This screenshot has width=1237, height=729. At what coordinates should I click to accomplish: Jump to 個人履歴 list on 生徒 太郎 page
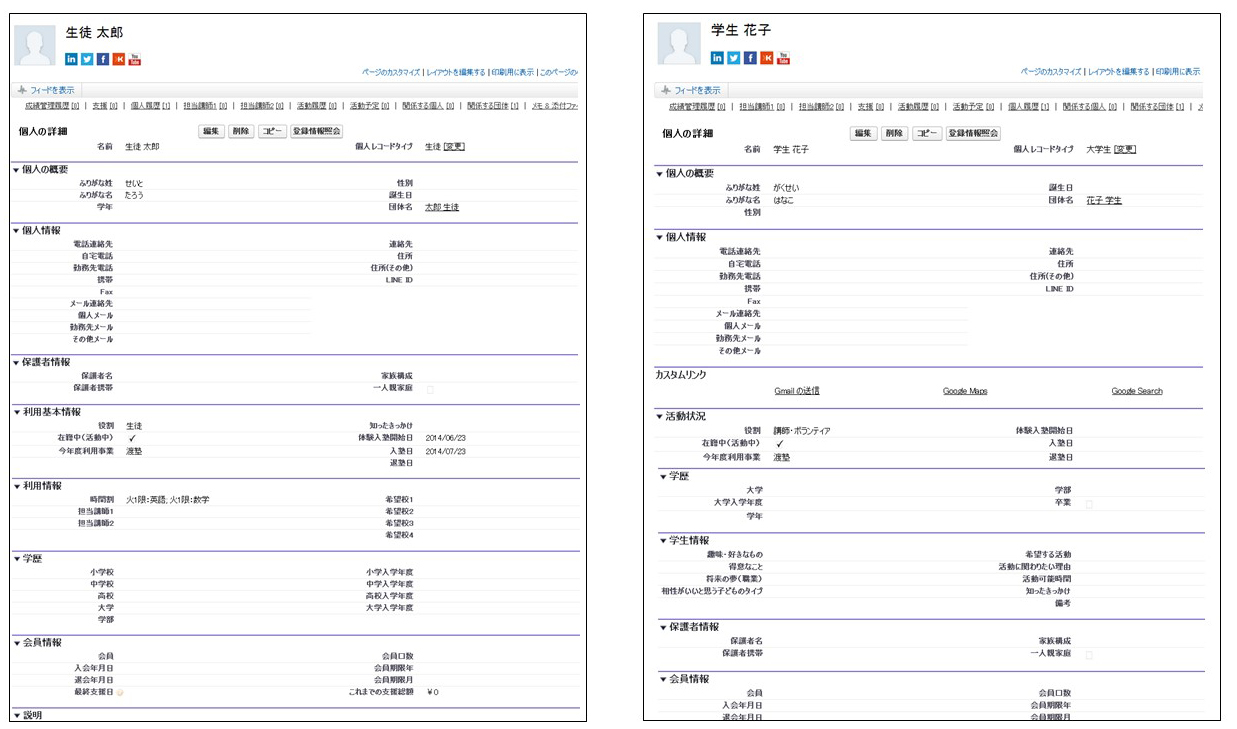[x=151, y=105]
